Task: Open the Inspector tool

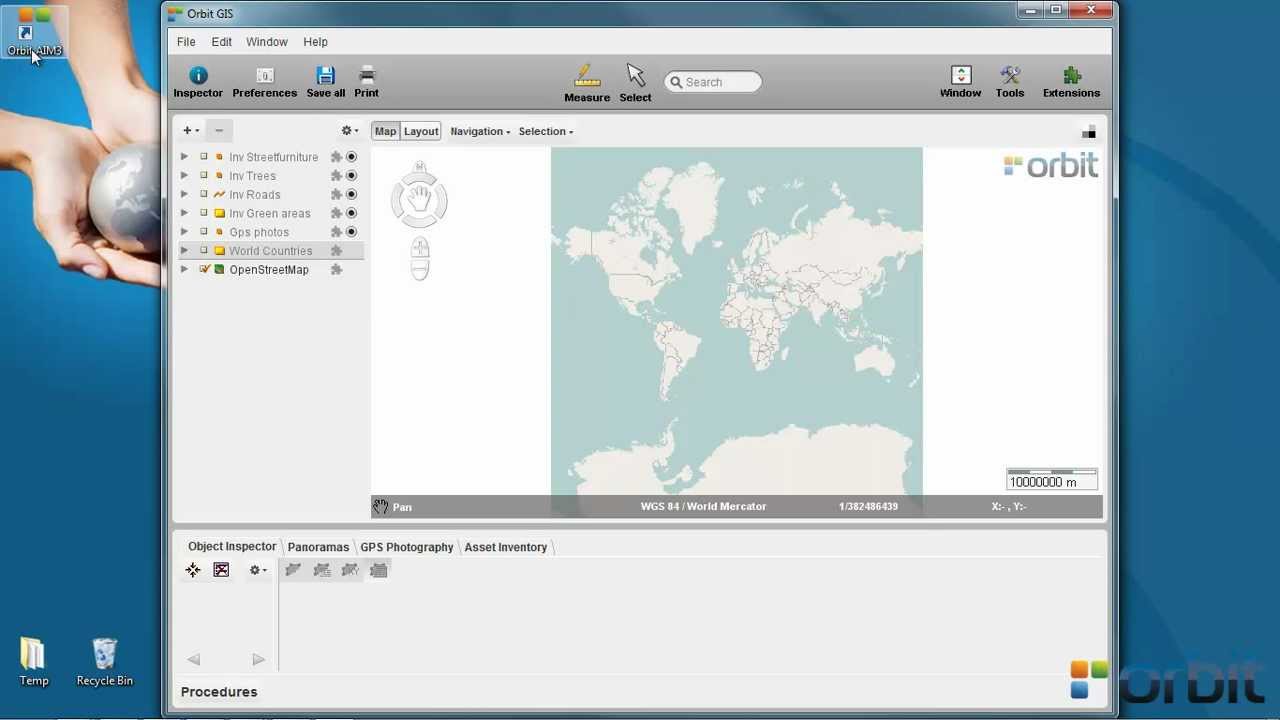Action: (198, 82)
